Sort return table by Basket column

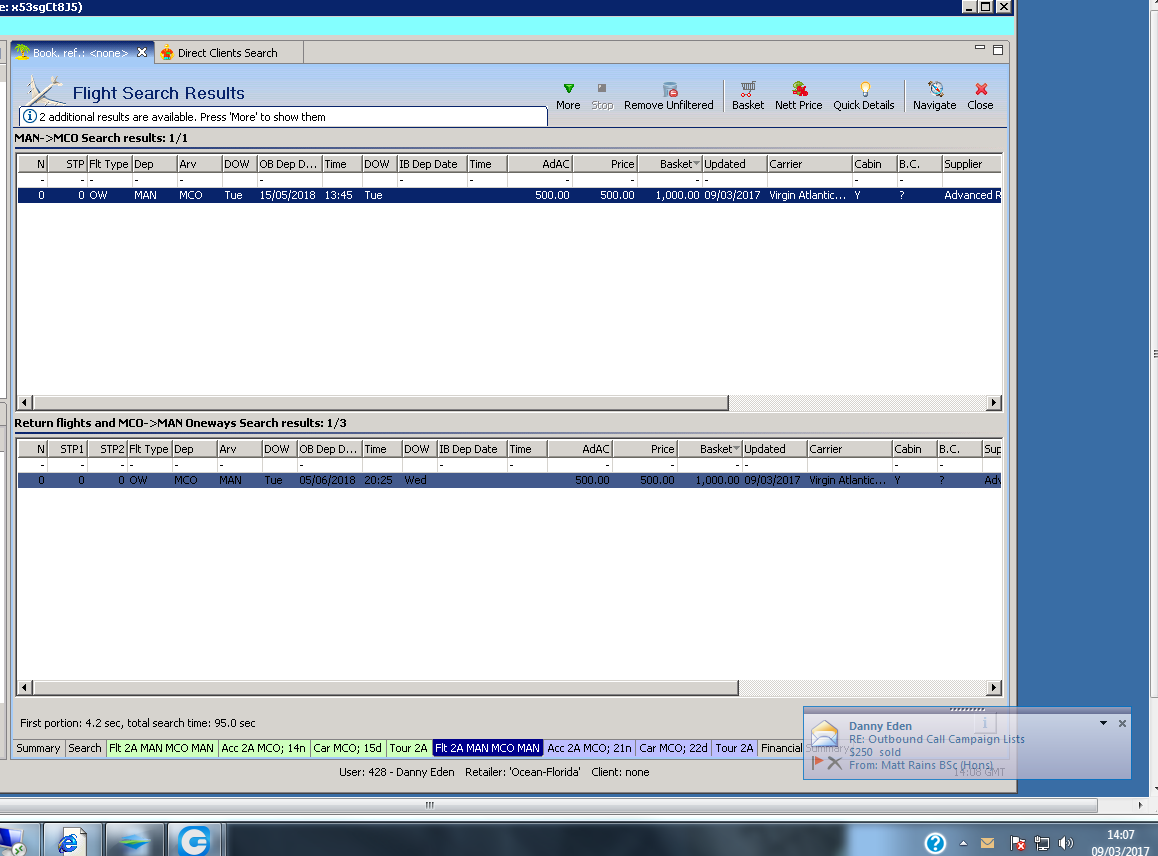click(710, 449)
